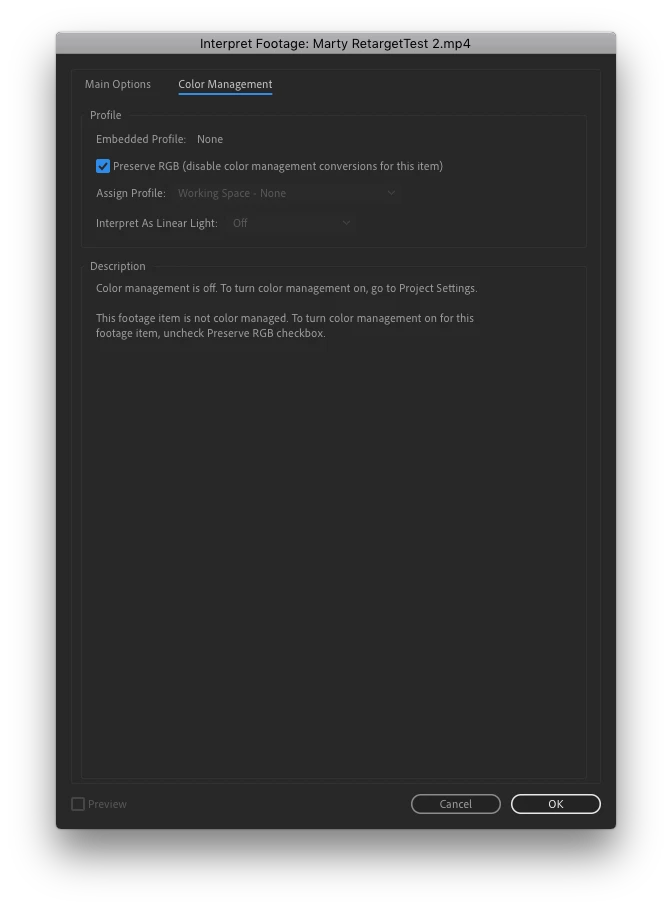
Task: Click the Embedded Profile None value
Action: [210, 139]
